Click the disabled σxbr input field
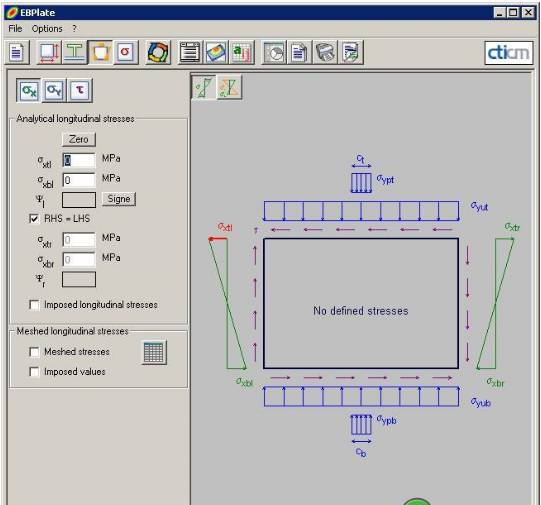Viewport: 541px width, 505px height. pos(79,260)
